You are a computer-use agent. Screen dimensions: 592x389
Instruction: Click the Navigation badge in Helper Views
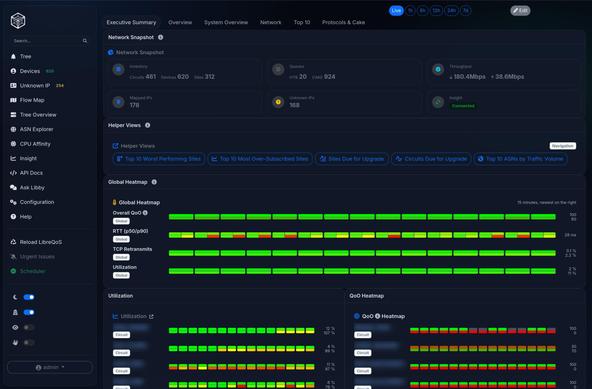click(x=563, y=146)
